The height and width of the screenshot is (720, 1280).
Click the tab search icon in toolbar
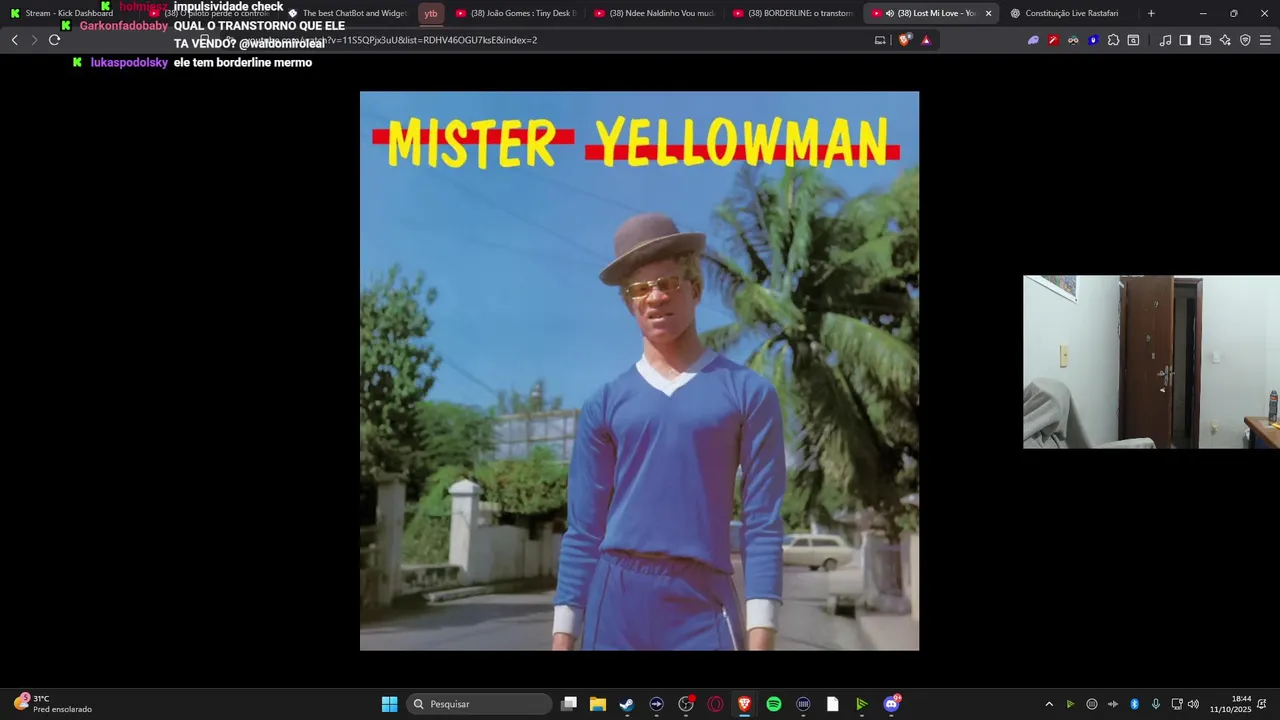[1133, 40]
